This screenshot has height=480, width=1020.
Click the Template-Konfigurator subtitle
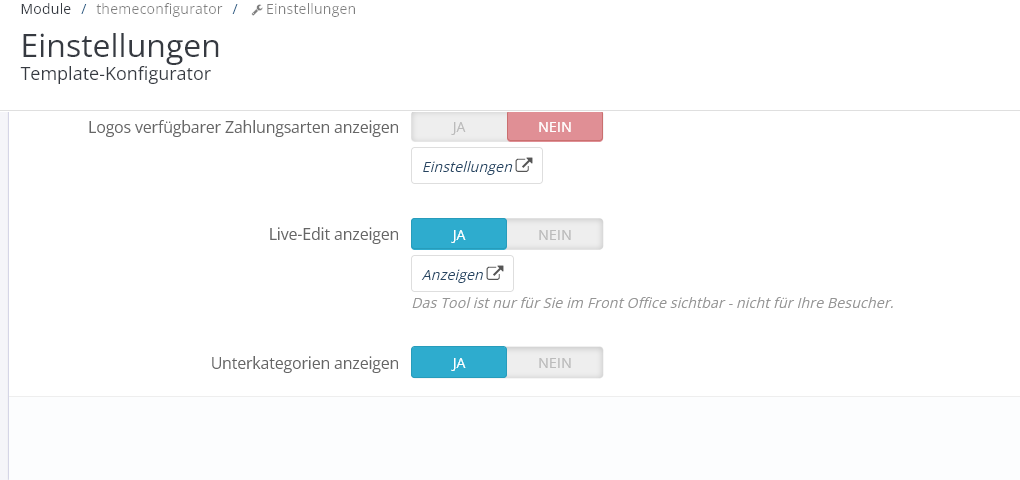coord(115,74)
